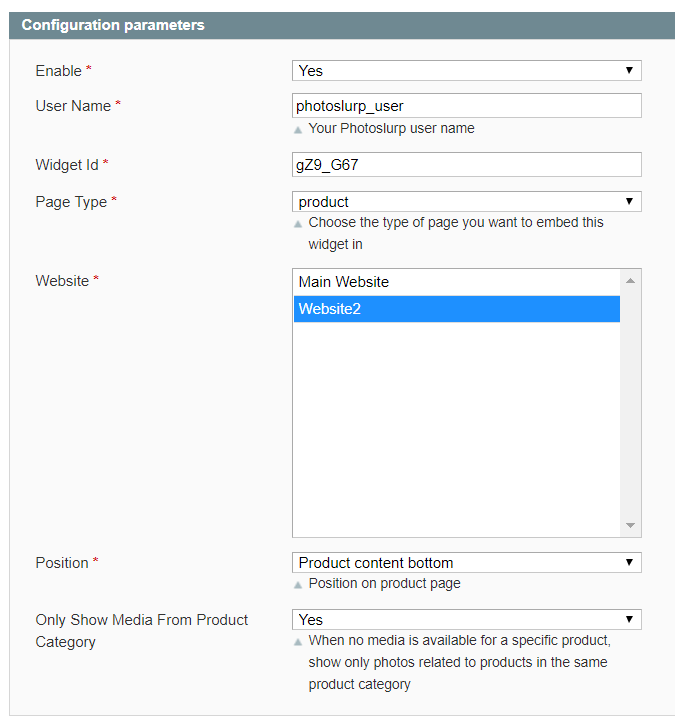Click the triangle hint icon under User Name
The height and width of the screenshot is (727, 675).
(x=298, y=130)
